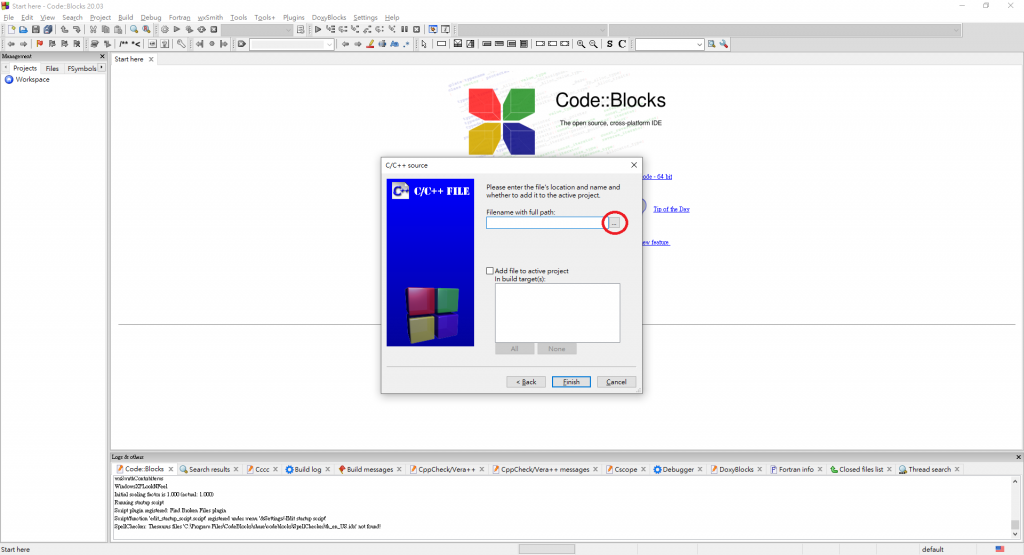Image resolution: width=1024 pixels, height=555 pixels.
Task: Click the Build gear icon
Action: 165,29
